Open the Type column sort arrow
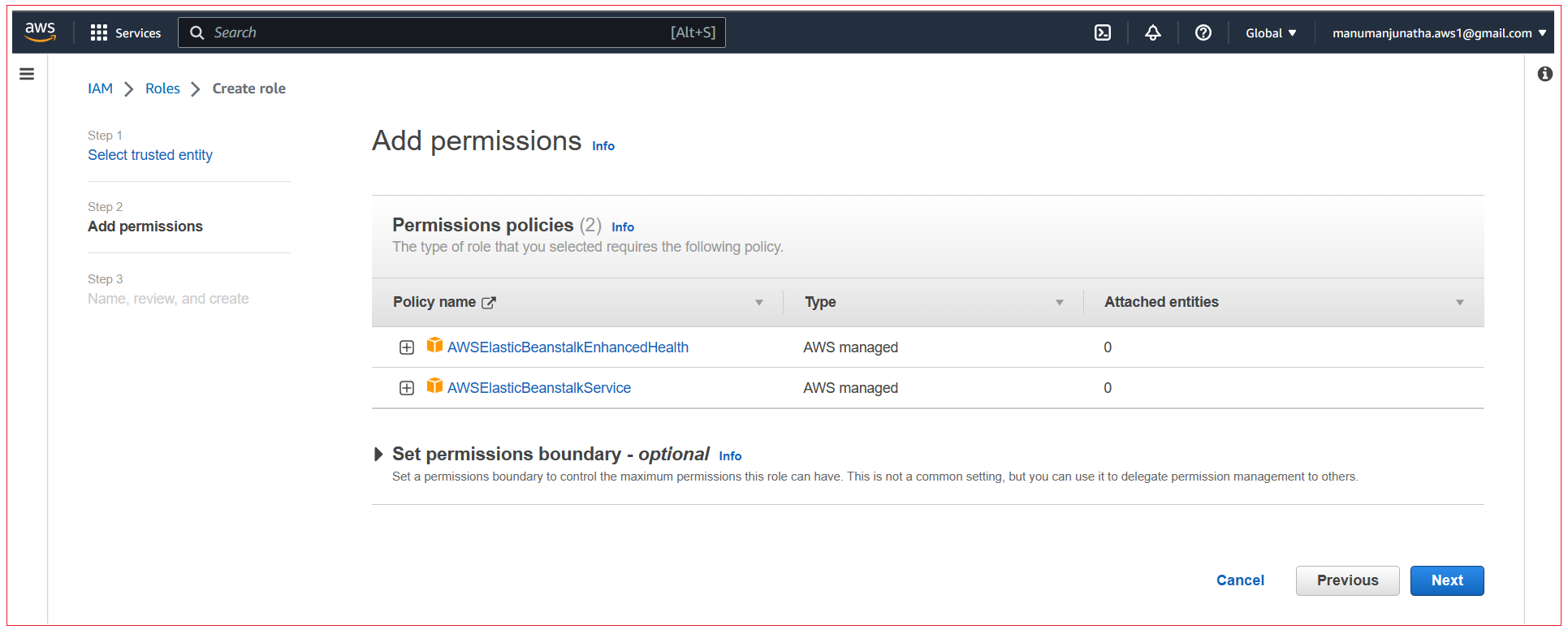Screen dimensions: 1568x634 [x=1060, y=303]
